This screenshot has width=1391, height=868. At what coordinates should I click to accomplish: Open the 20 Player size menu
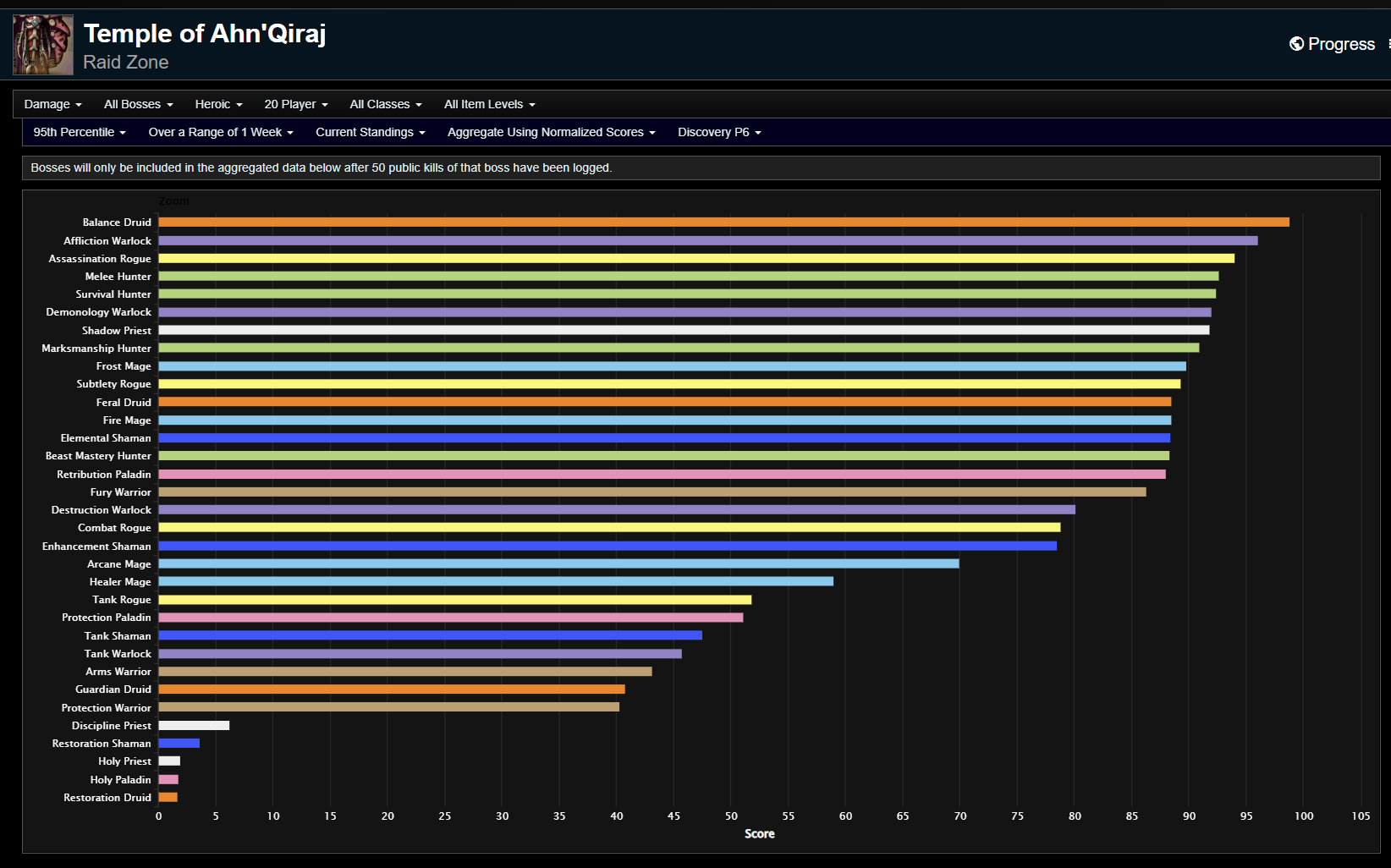[x=295, y=104]
